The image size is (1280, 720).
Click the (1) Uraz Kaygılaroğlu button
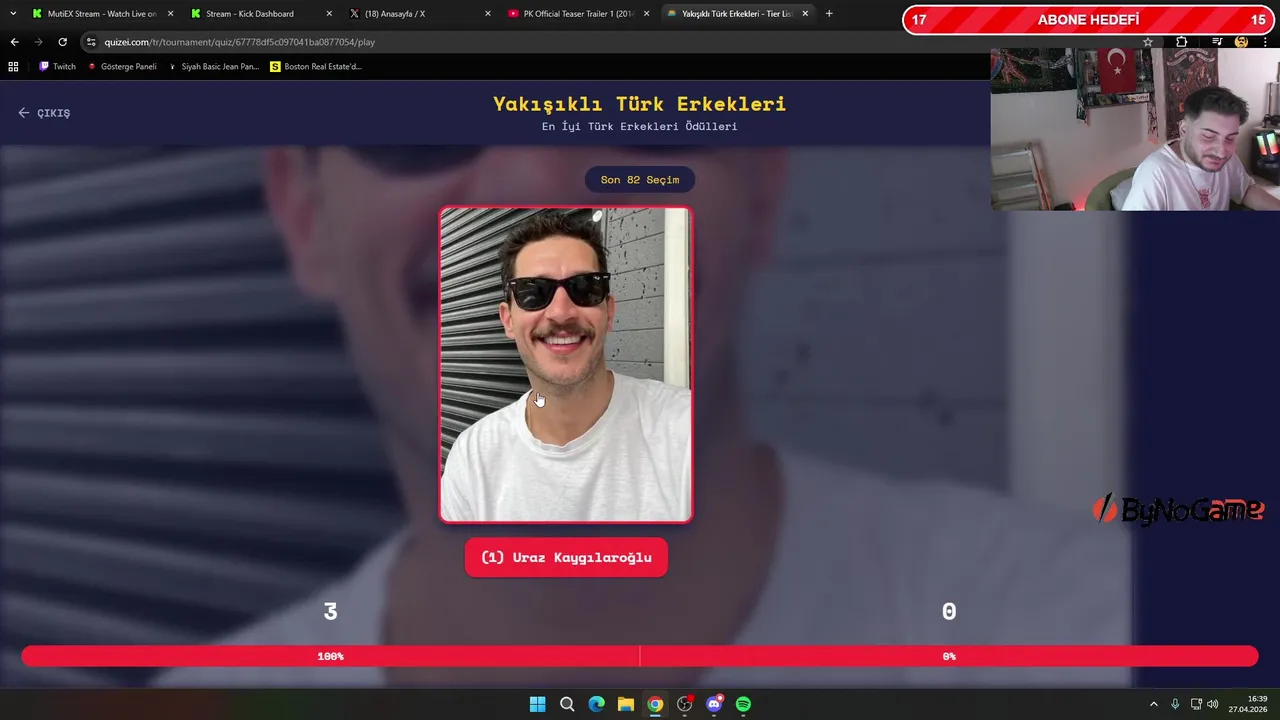pos(566,558)
